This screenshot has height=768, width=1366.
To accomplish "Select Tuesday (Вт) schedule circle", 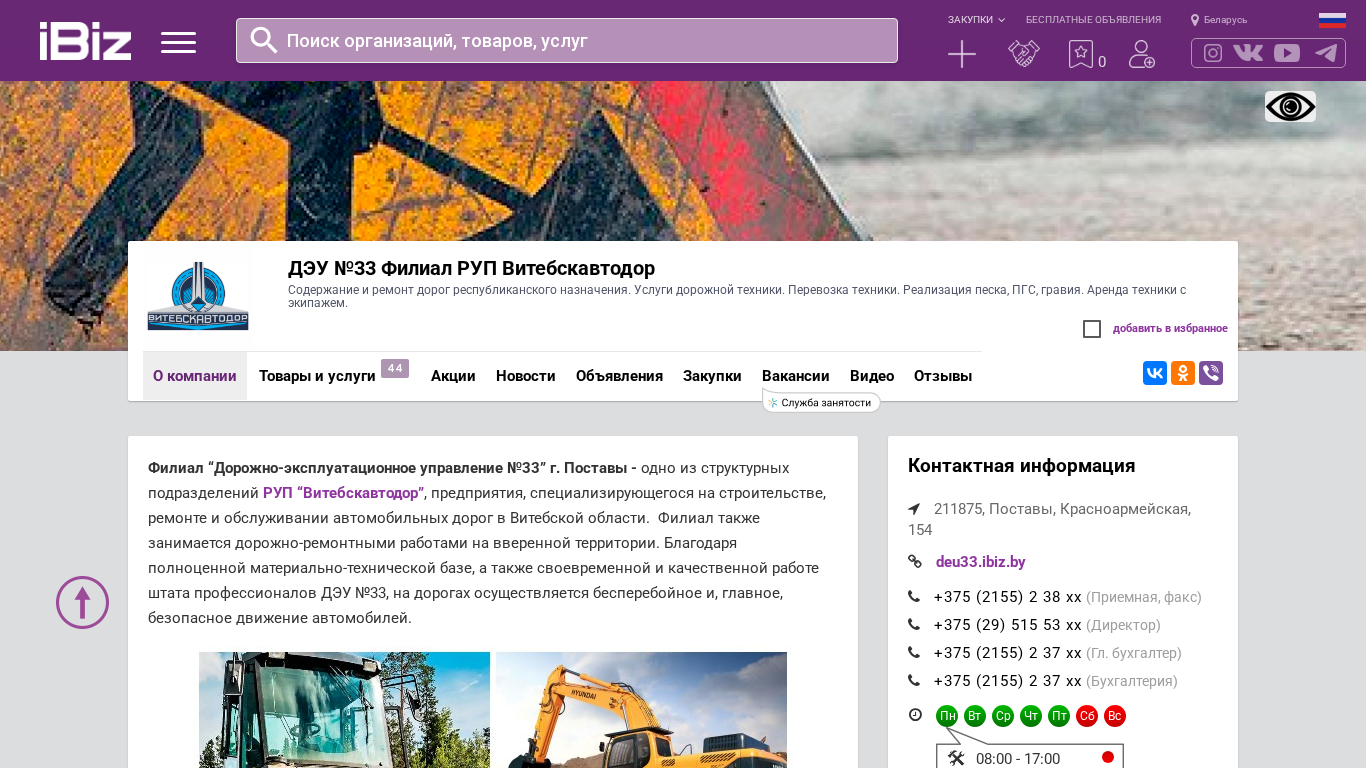I will point(975,716).
